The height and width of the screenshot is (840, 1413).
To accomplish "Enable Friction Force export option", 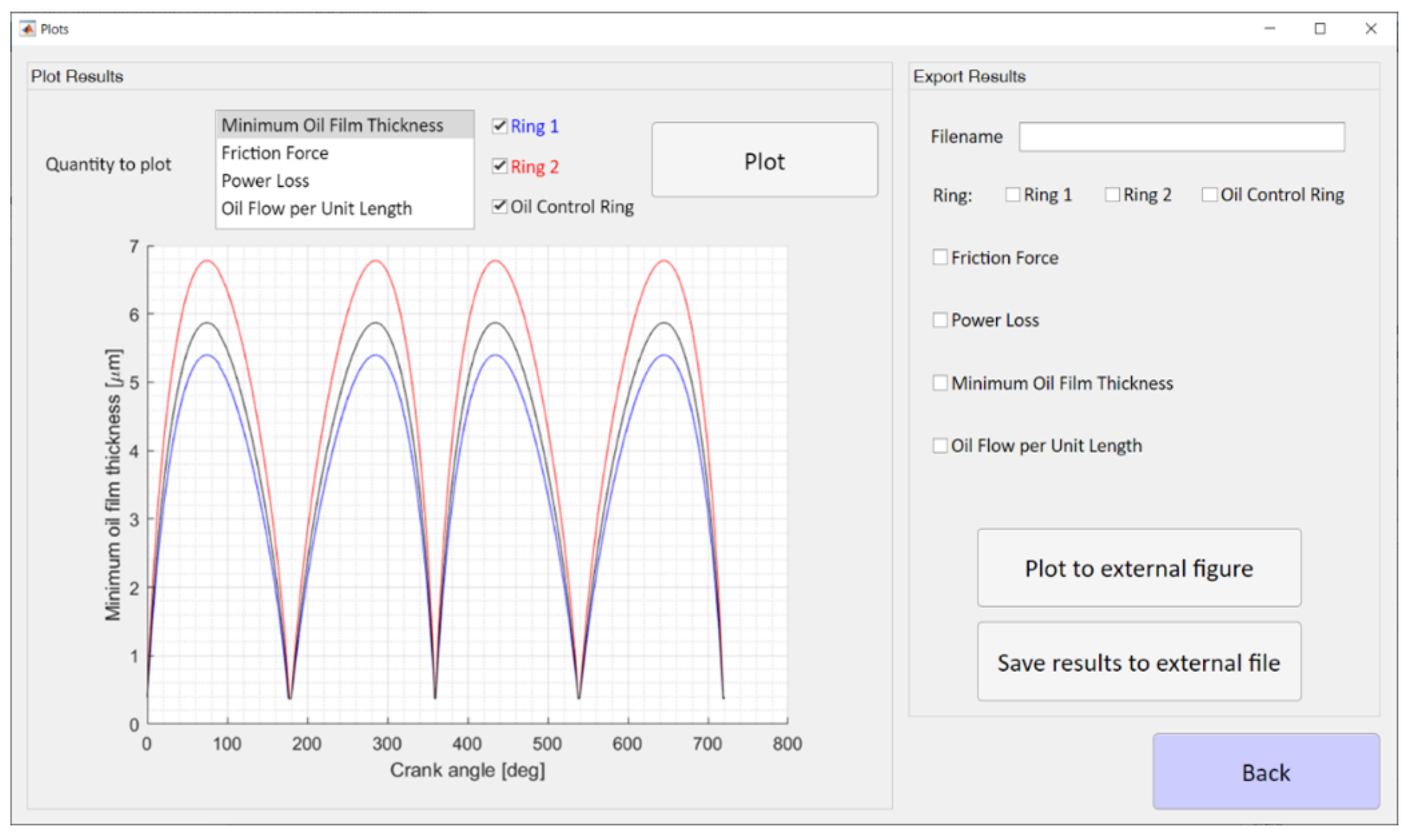I will click(940, 257).
